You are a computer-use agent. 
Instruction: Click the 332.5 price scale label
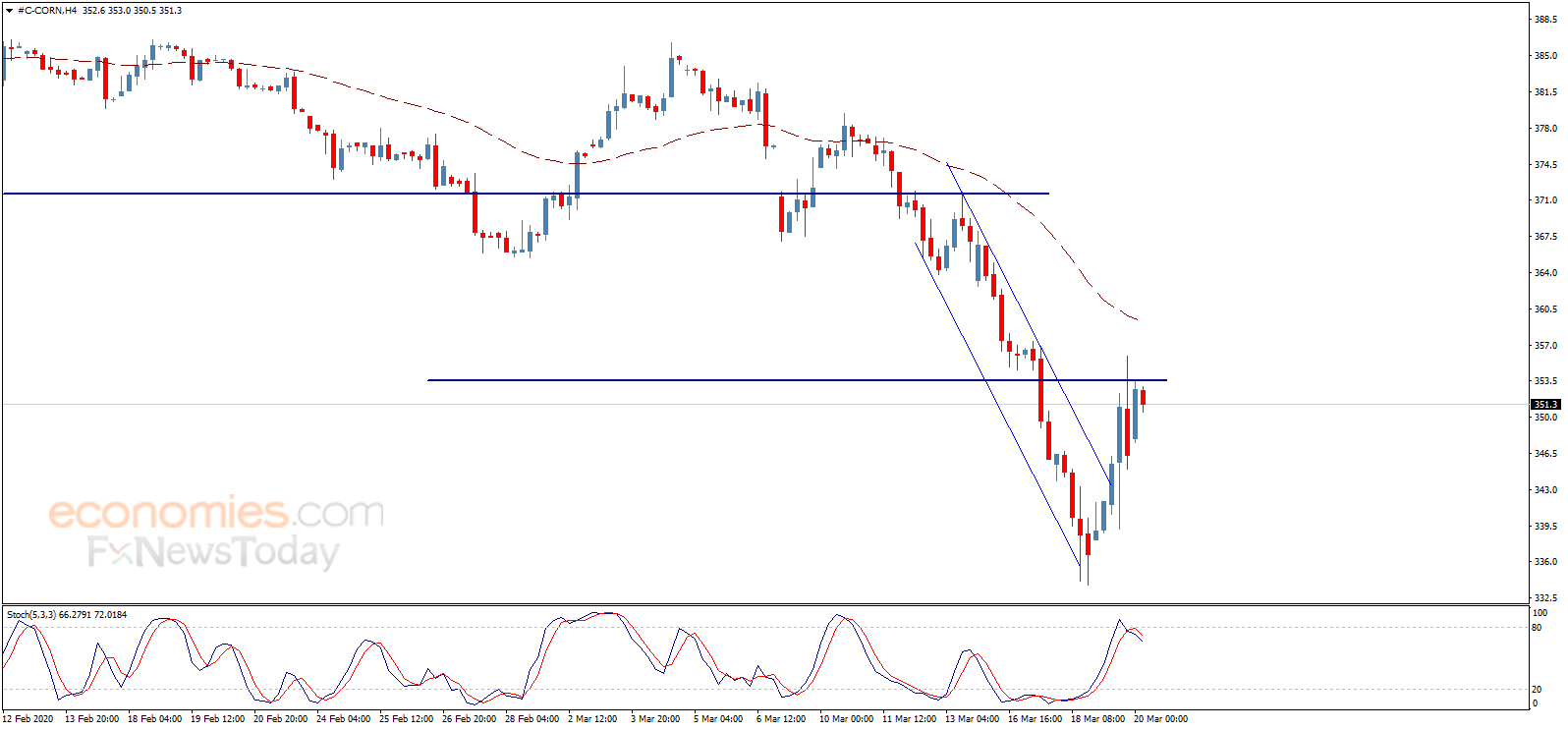[1545, 598]
